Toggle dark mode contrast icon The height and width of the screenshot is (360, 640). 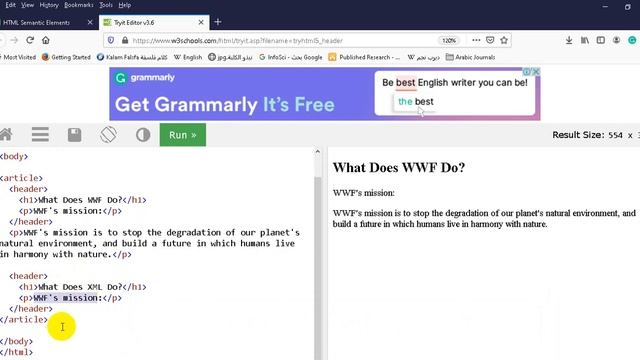tap(143, 135)
